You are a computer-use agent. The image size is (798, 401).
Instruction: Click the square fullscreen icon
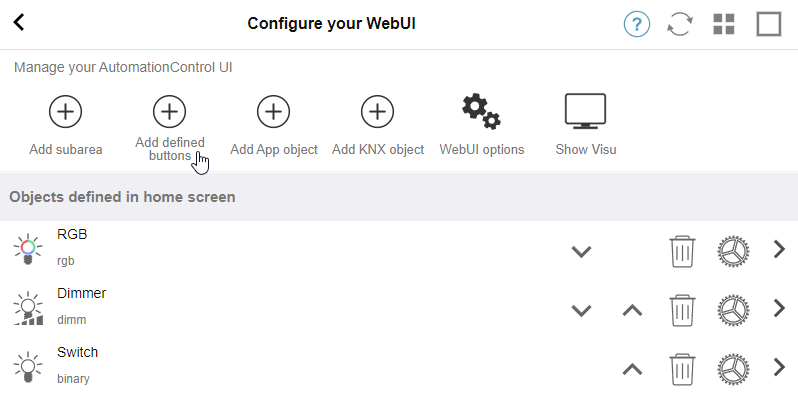click(768, 24)
